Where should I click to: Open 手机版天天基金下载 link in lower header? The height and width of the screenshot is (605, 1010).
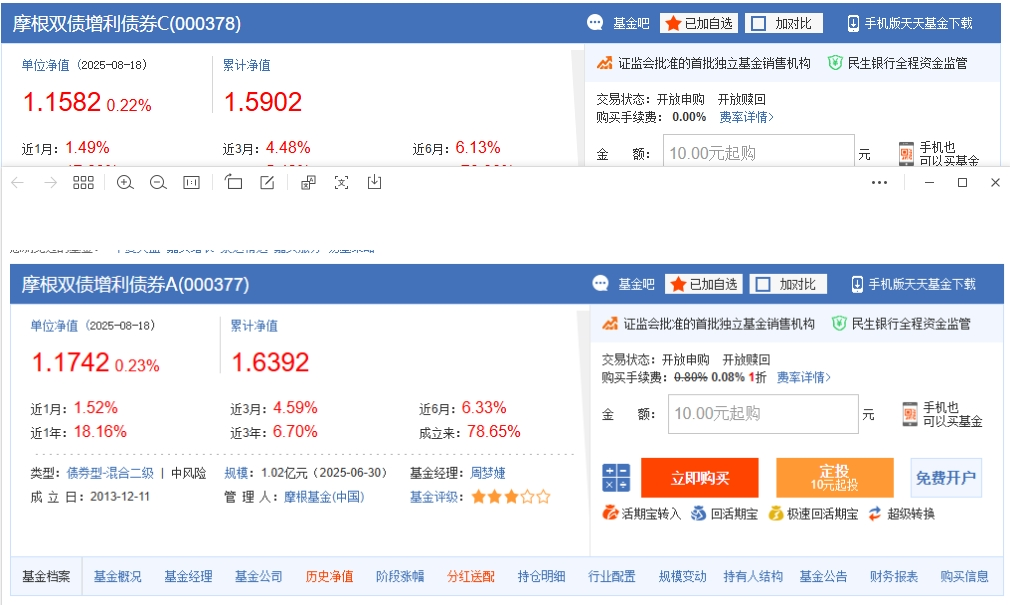pyautogui.click(x=914, y=284)
